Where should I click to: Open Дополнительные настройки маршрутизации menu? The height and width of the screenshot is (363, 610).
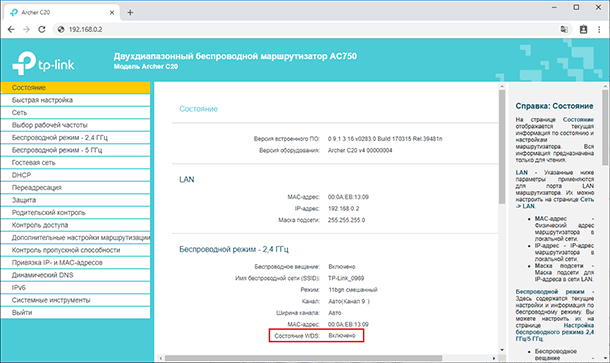pyautogui.click(x=75, y=237)
